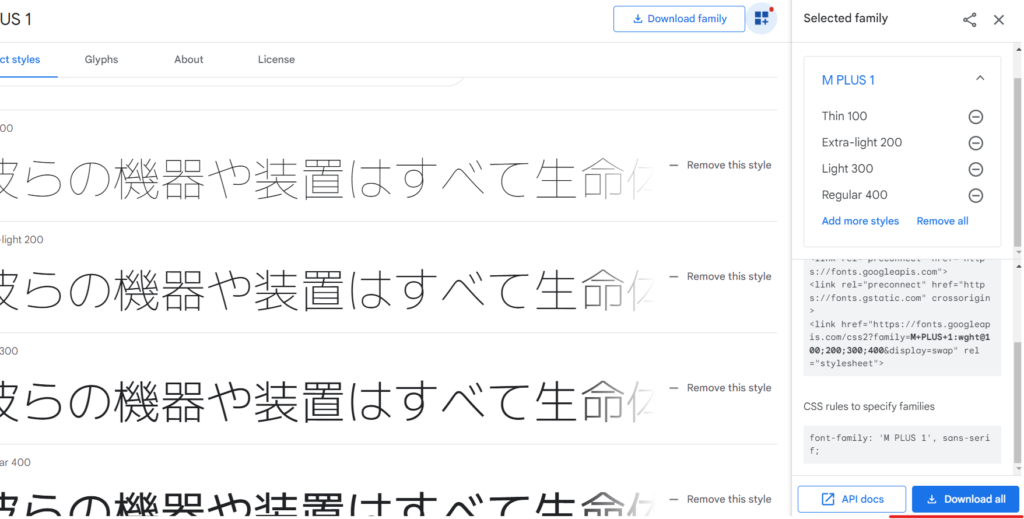Open the License tab

pos(276,59)
